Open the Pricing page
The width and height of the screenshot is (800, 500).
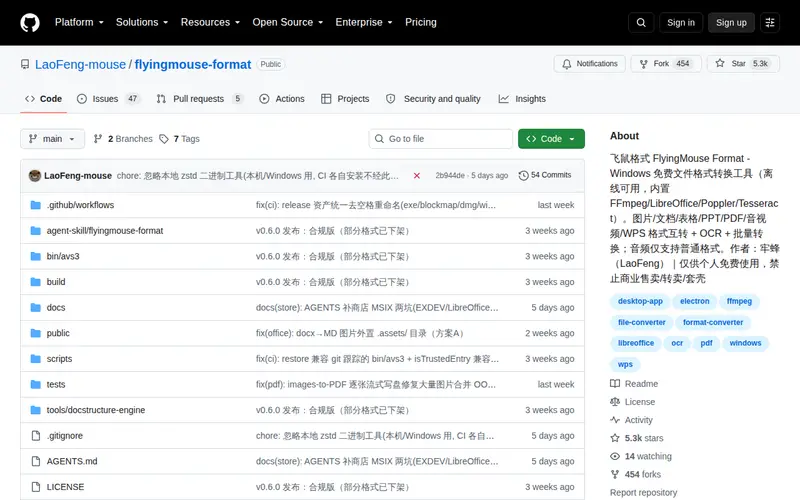421,22
